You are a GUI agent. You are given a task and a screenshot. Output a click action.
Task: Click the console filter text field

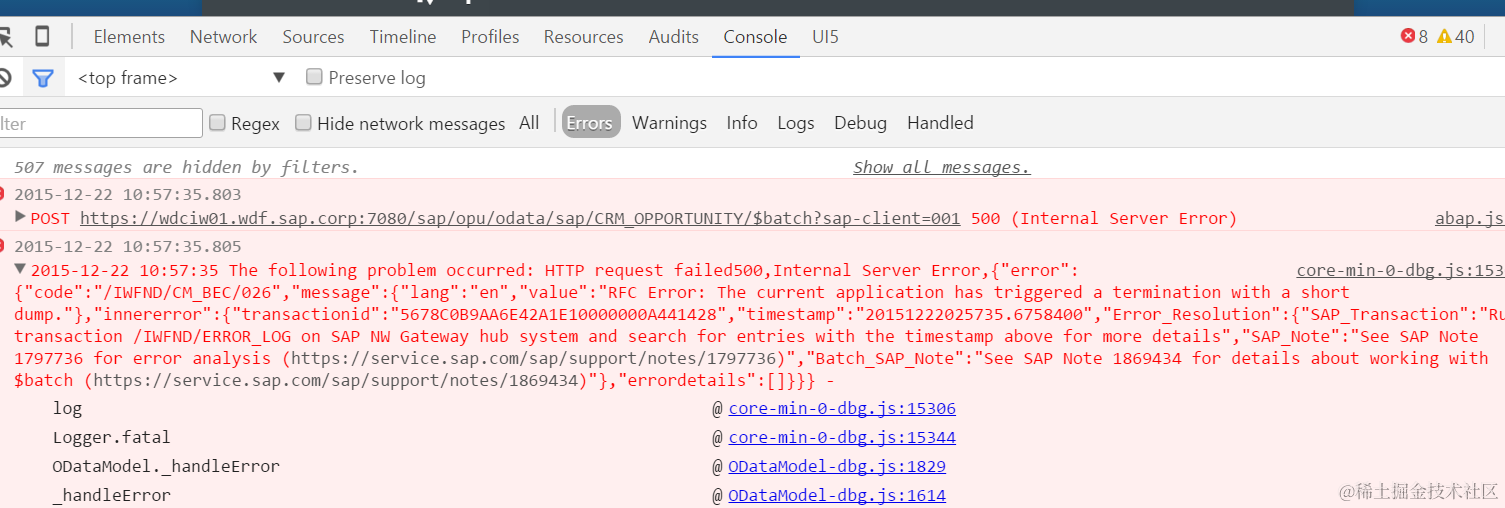[x=101, y=123]
